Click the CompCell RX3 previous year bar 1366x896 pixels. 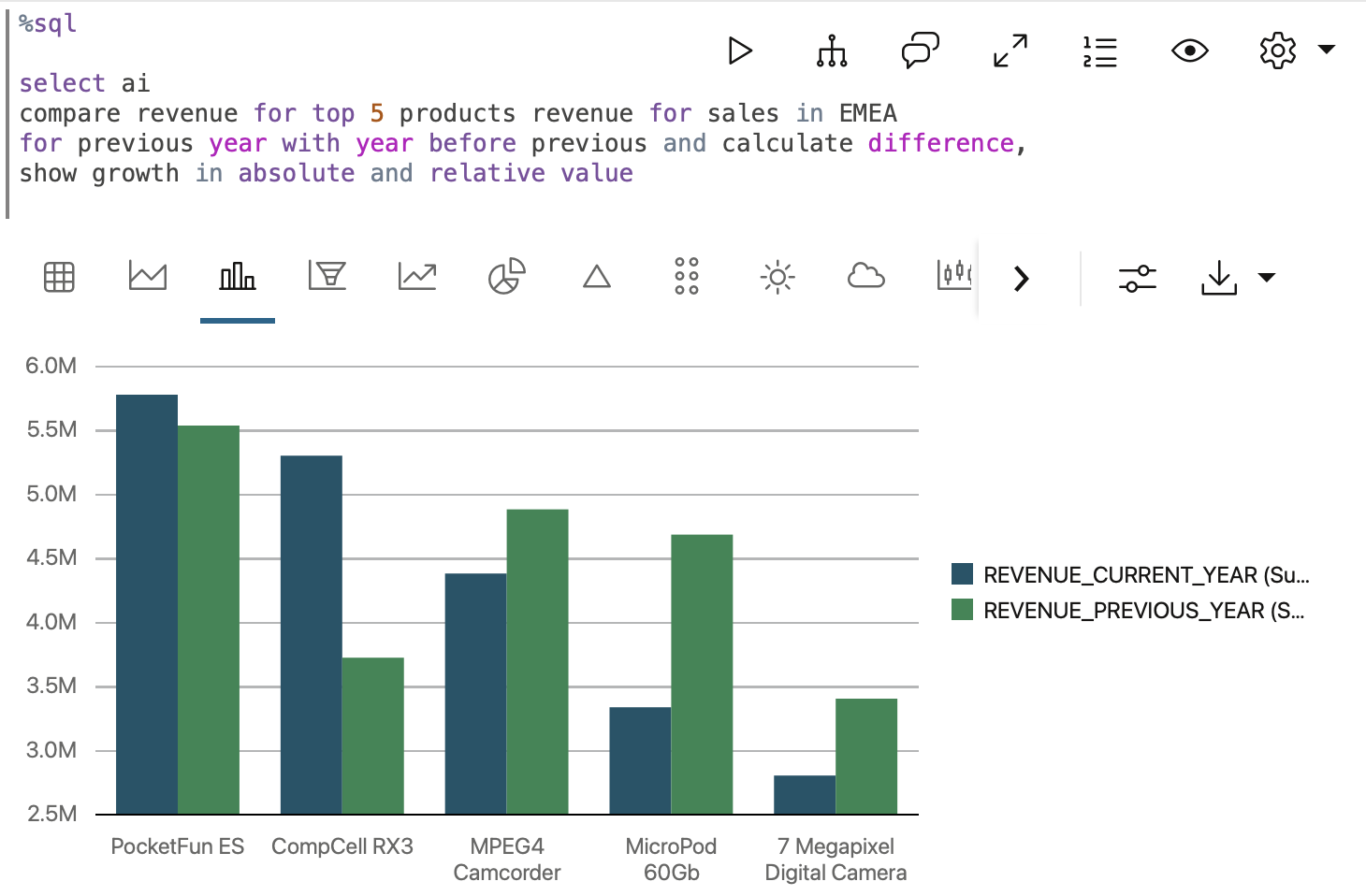click(x=373, y=736)
